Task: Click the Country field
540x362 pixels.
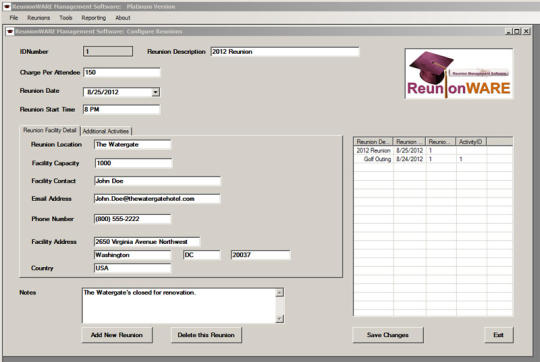Action: 133,268
